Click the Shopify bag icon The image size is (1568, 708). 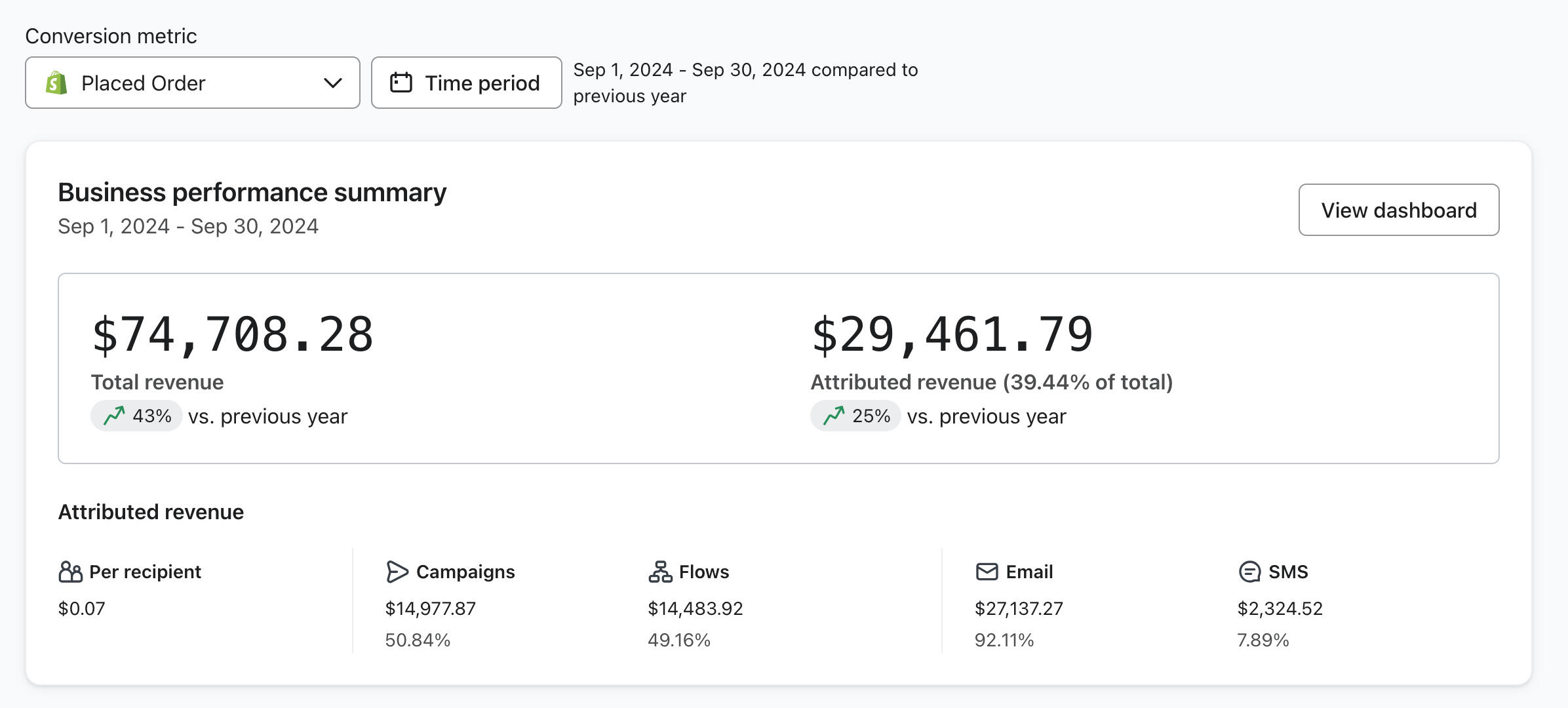click(57, 83)
